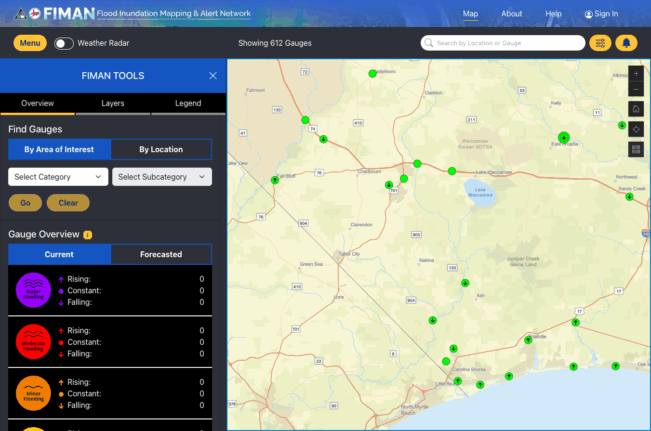Viewport: 651px width, 431px height.
Task: Toggle the Weather Radar switch
Action: click(x=63, y=44)
